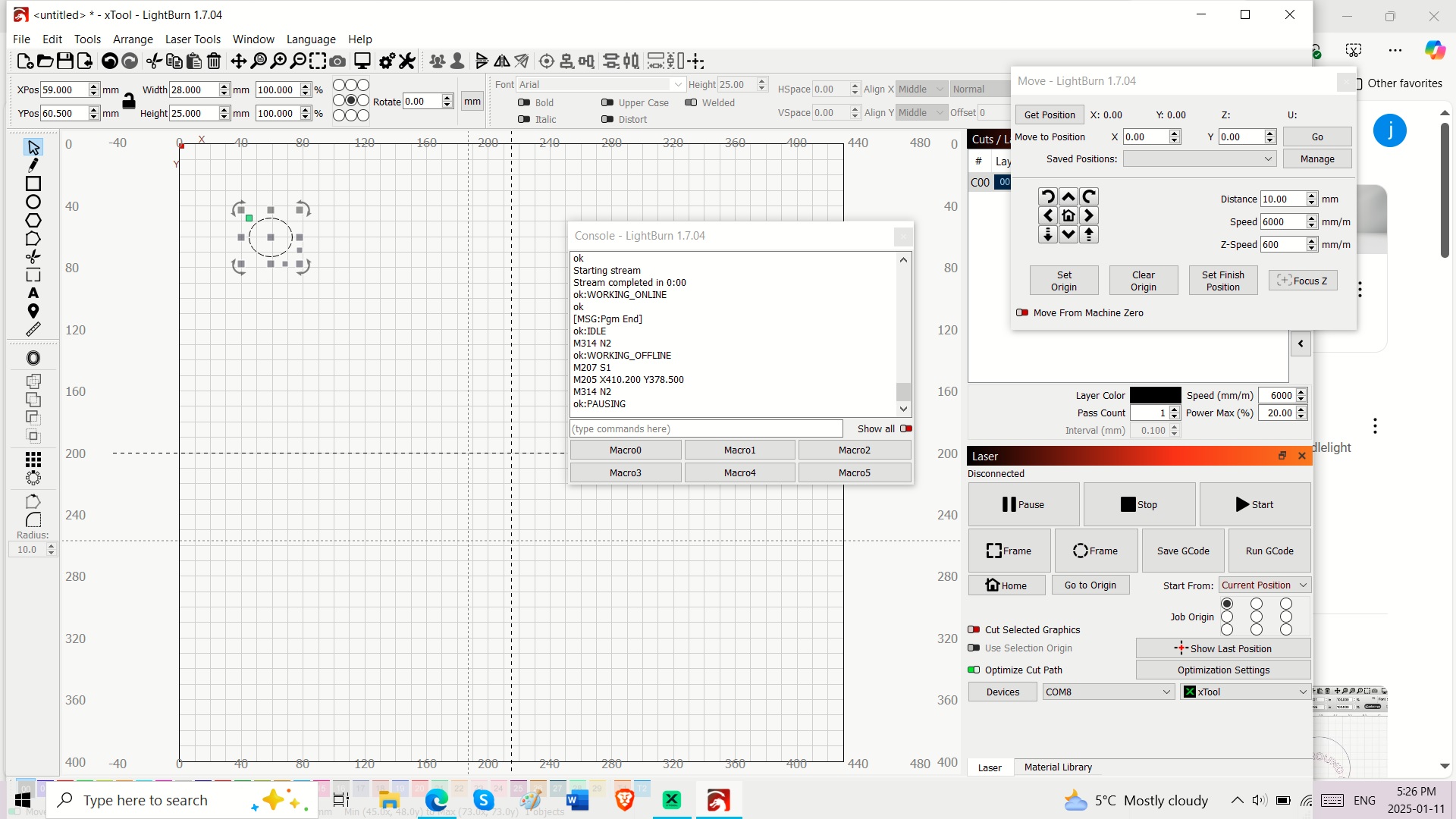Open the xTool device dropdown
This screenshot has height=819, width=1456.
click(1246, 692)
